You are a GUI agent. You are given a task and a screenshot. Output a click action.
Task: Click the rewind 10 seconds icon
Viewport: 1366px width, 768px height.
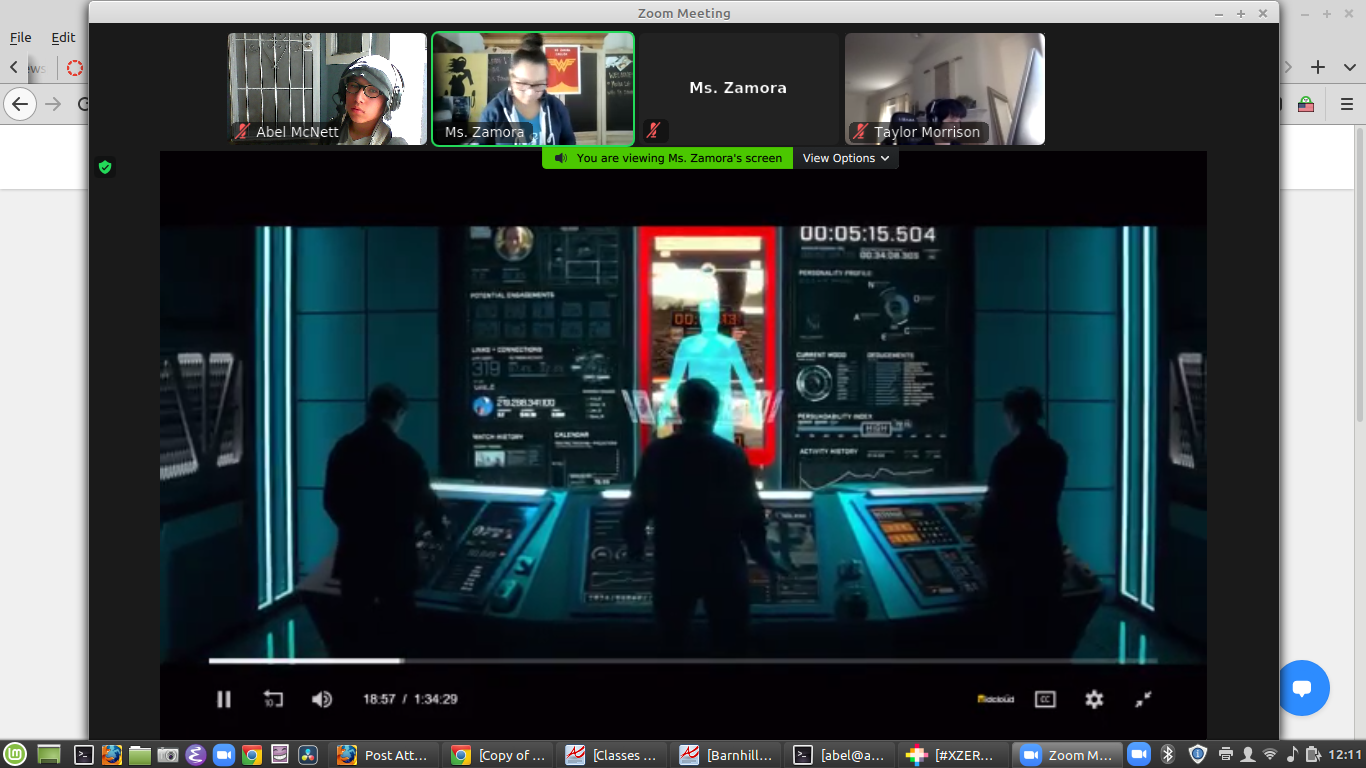[x=273, y=699]
